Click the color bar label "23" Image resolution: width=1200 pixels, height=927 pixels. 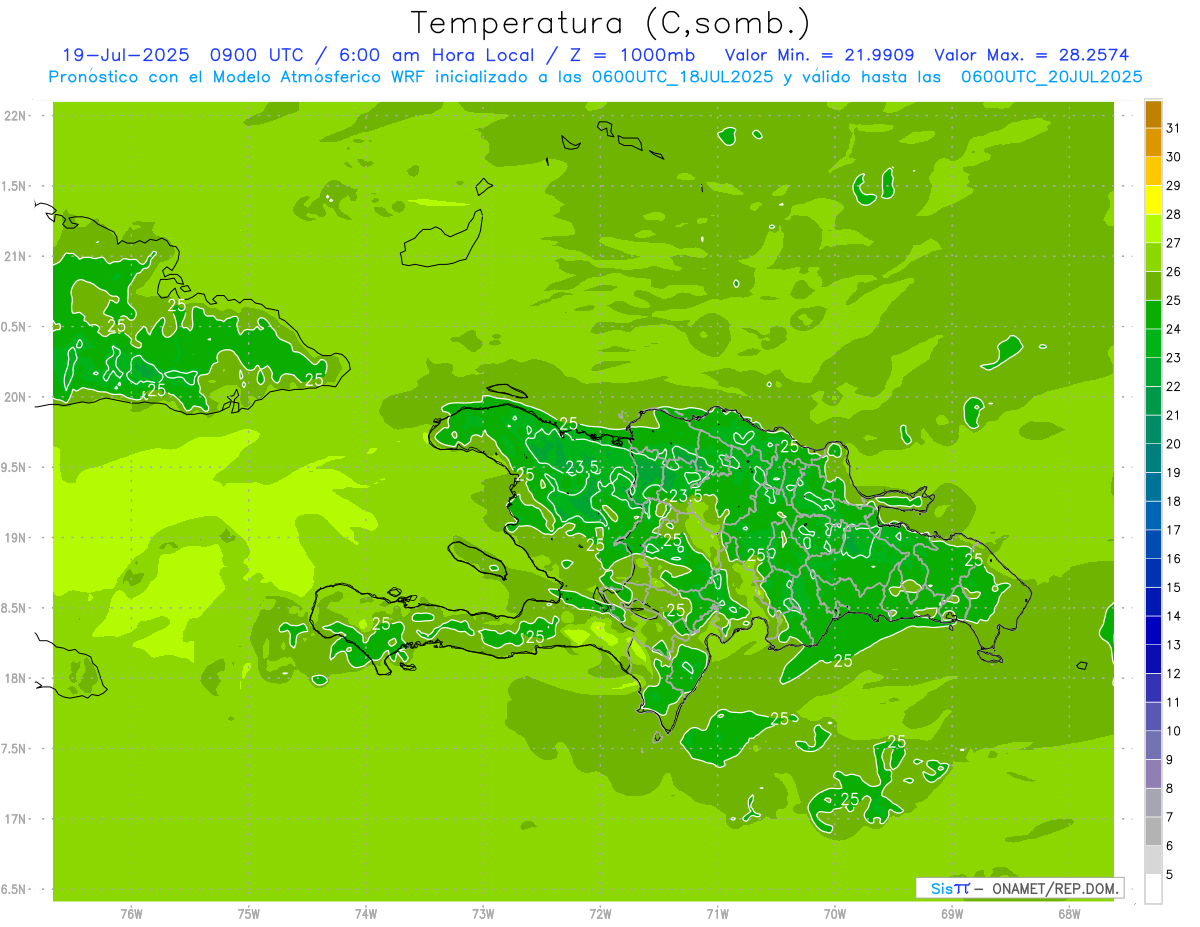pos(1174,358)
